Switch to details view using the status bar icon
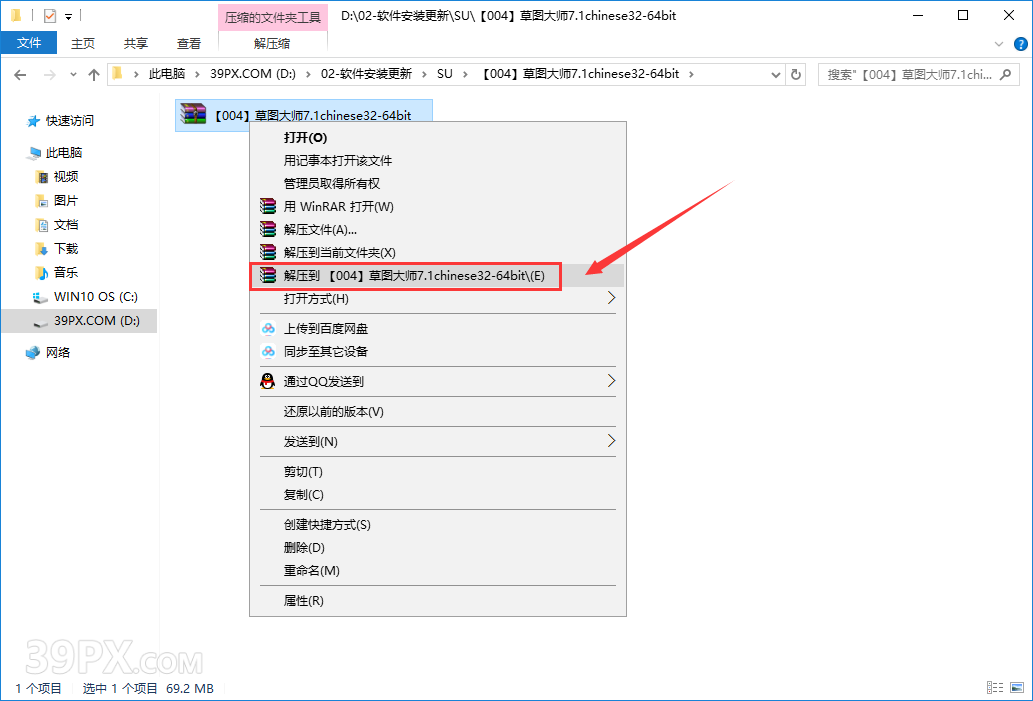The image size is (1033, 701). [x=994, y=687]
